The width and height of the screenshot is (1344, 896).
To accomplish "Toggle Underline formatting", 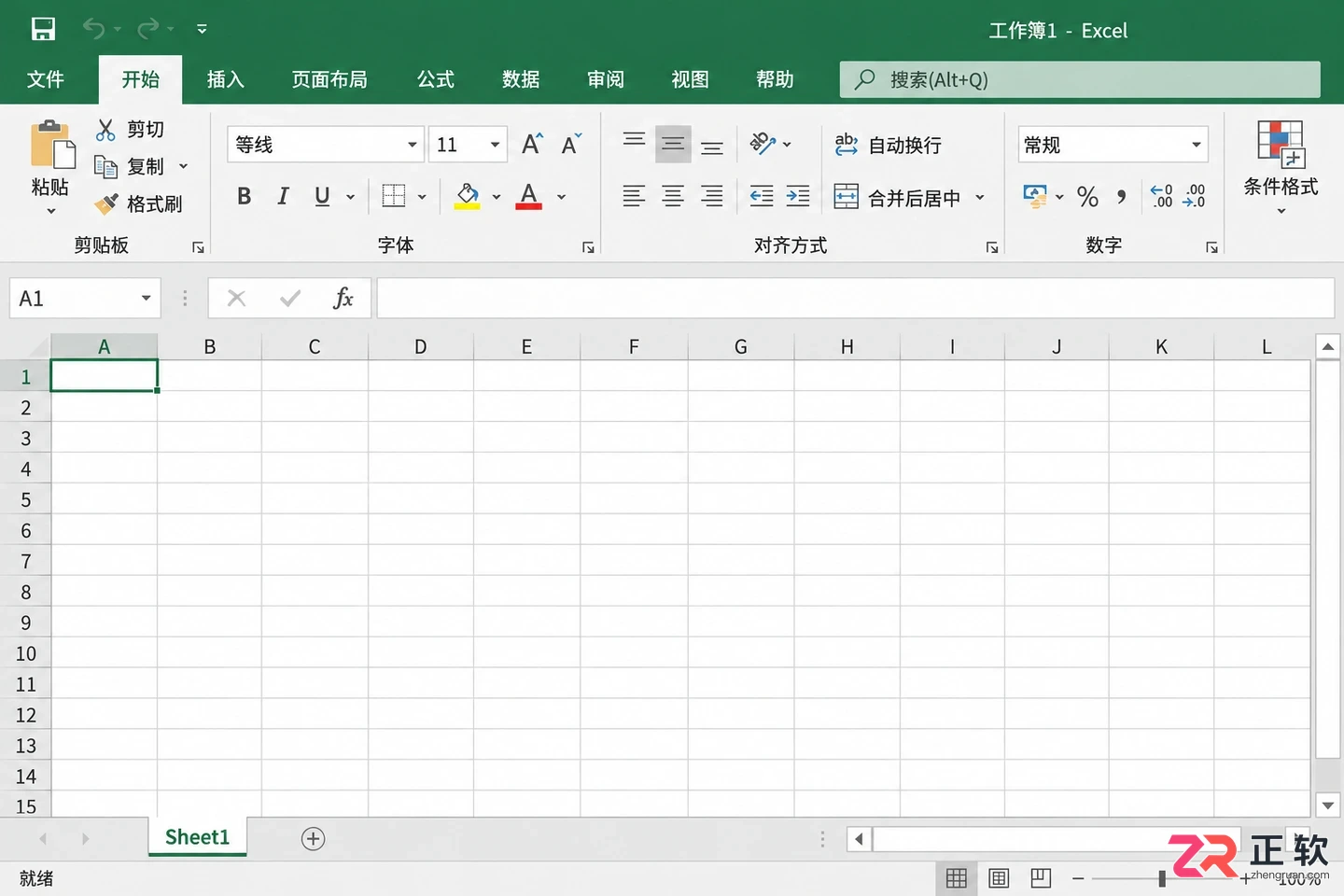I will [322, 196].
